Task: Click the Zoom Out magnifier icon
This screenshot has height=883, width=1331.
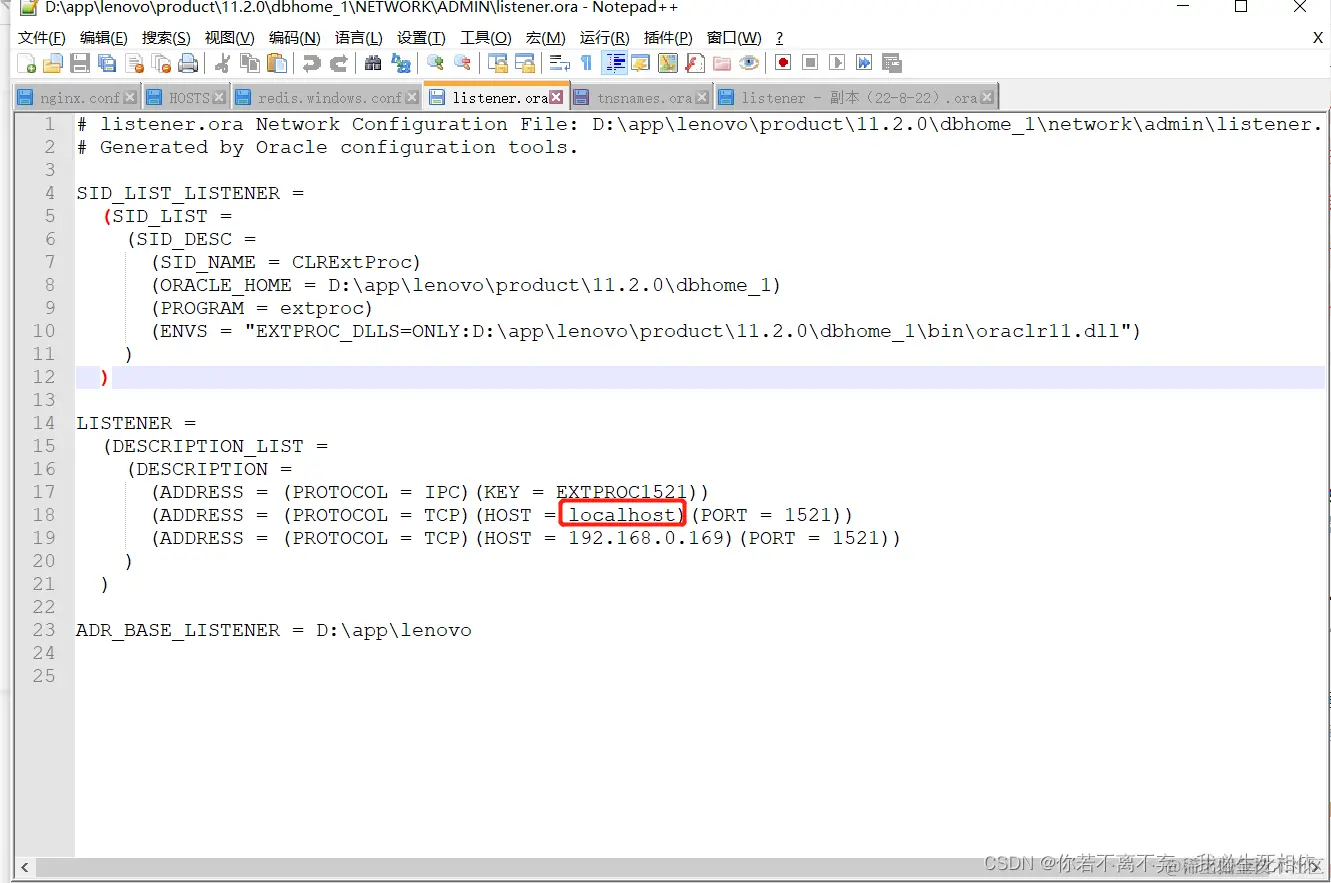Action: click(462, 63)
